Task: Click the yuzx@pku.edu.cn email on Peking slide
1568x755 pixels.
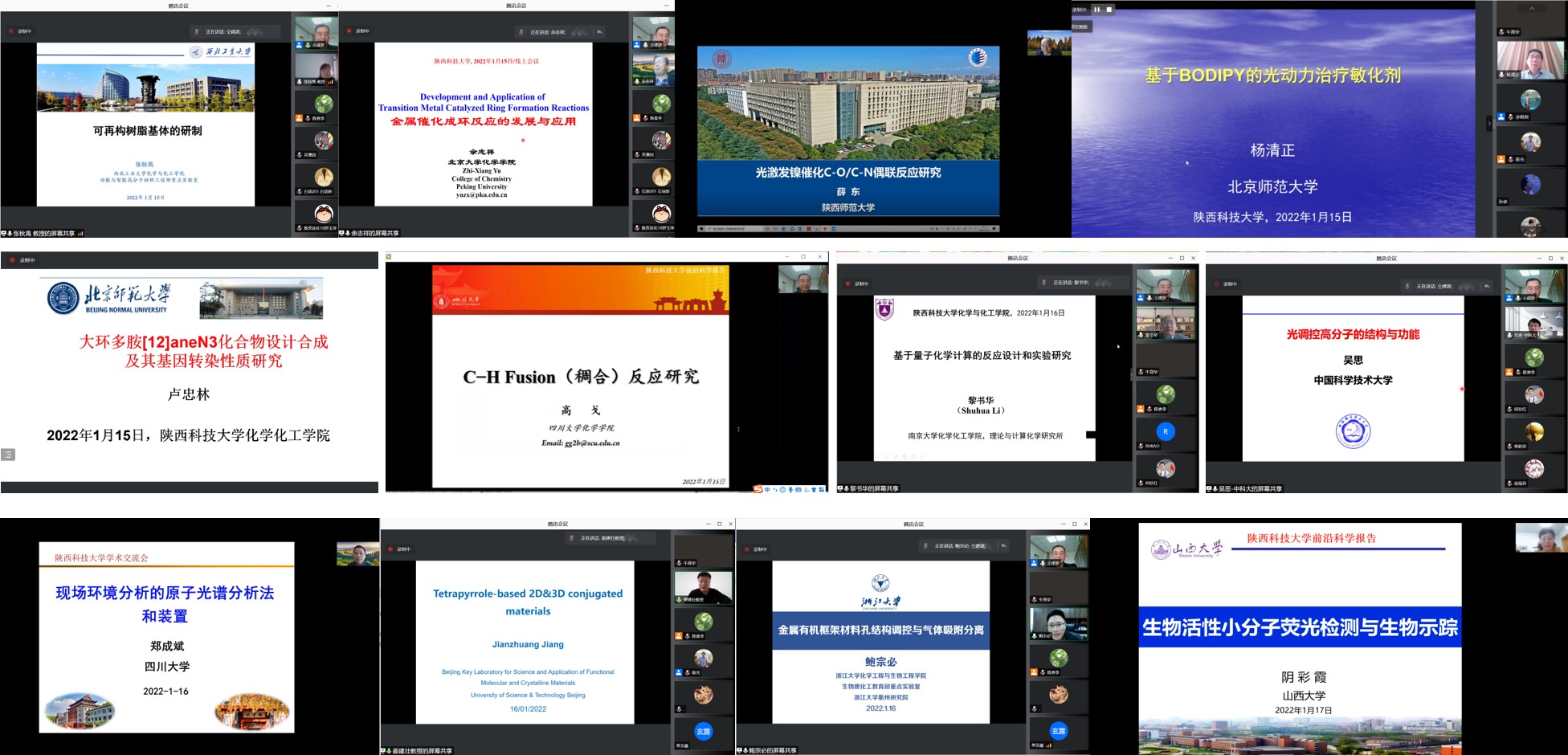Action: (x=481, y=194)
